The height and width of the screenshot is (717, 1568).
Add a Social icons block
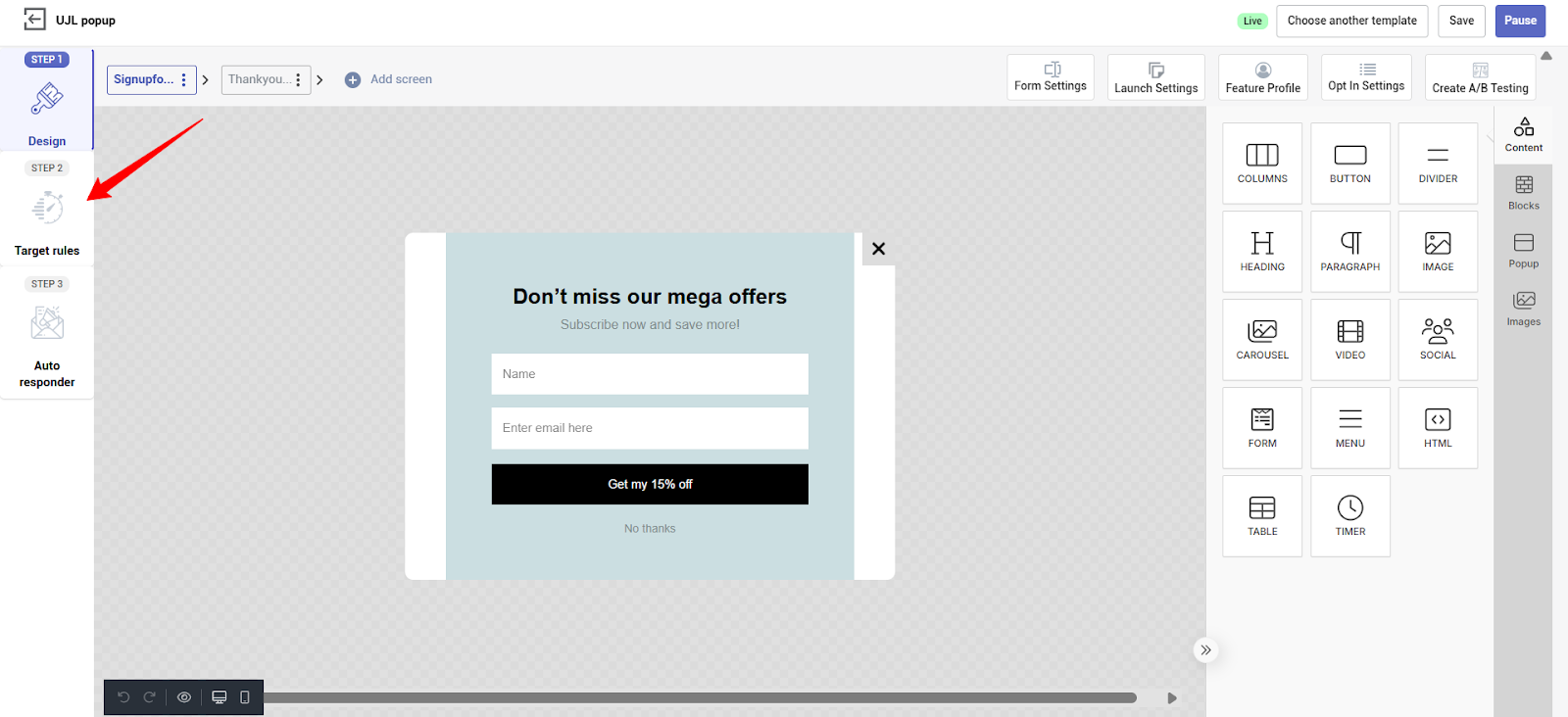[x=1438, y=340]
